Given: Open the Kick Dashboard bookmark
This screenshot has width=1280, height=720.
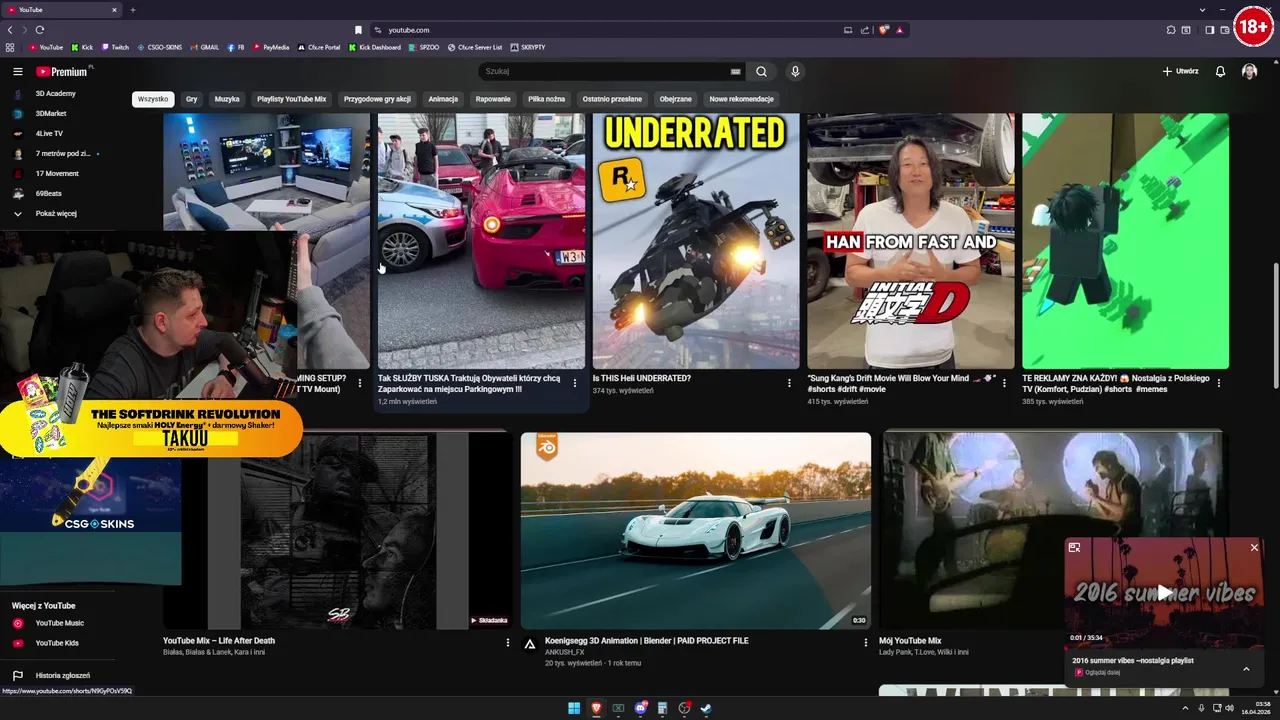Looking at the screenshot, I should pyautogui.click(x=374, y=47).
